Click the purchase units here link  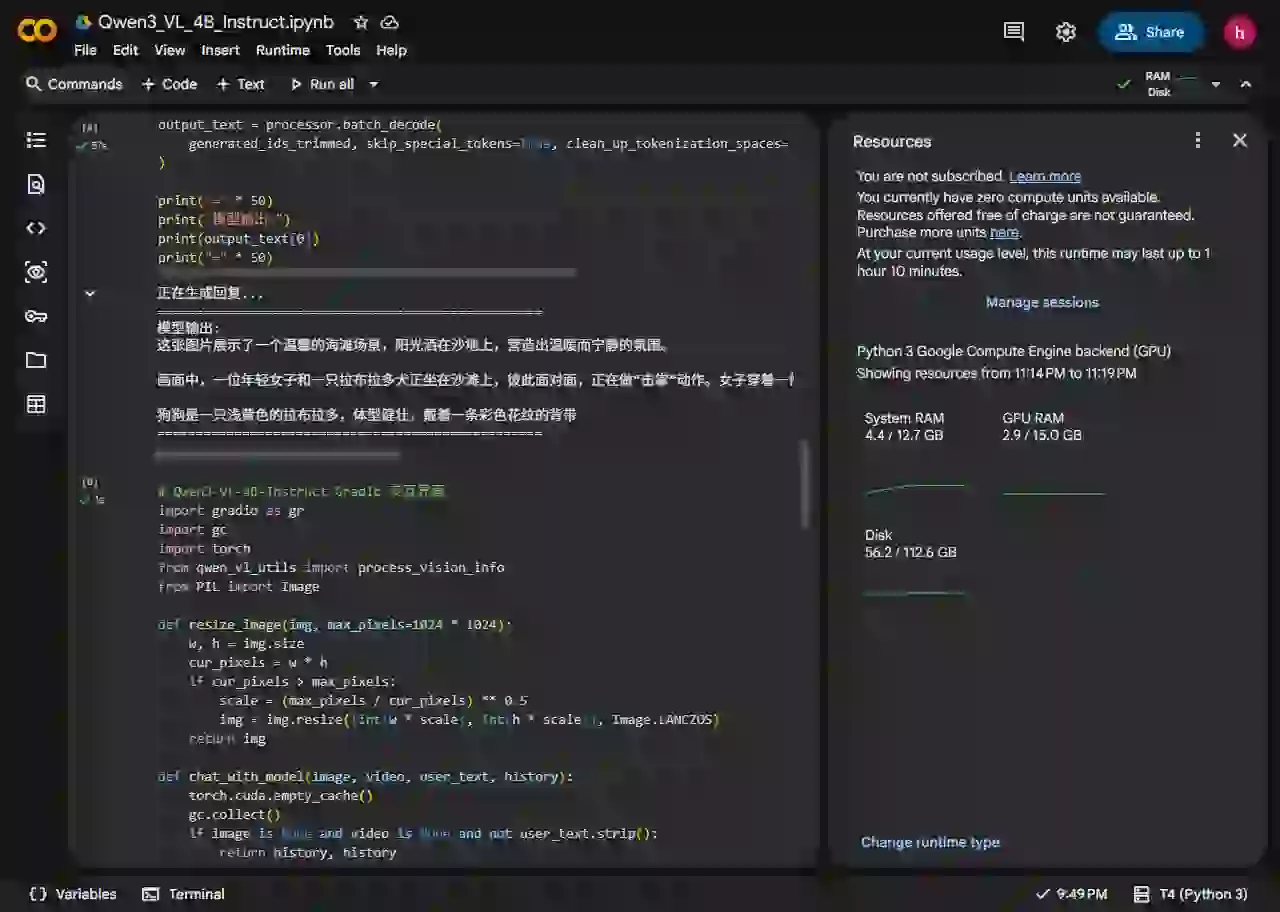[1004, 232]
